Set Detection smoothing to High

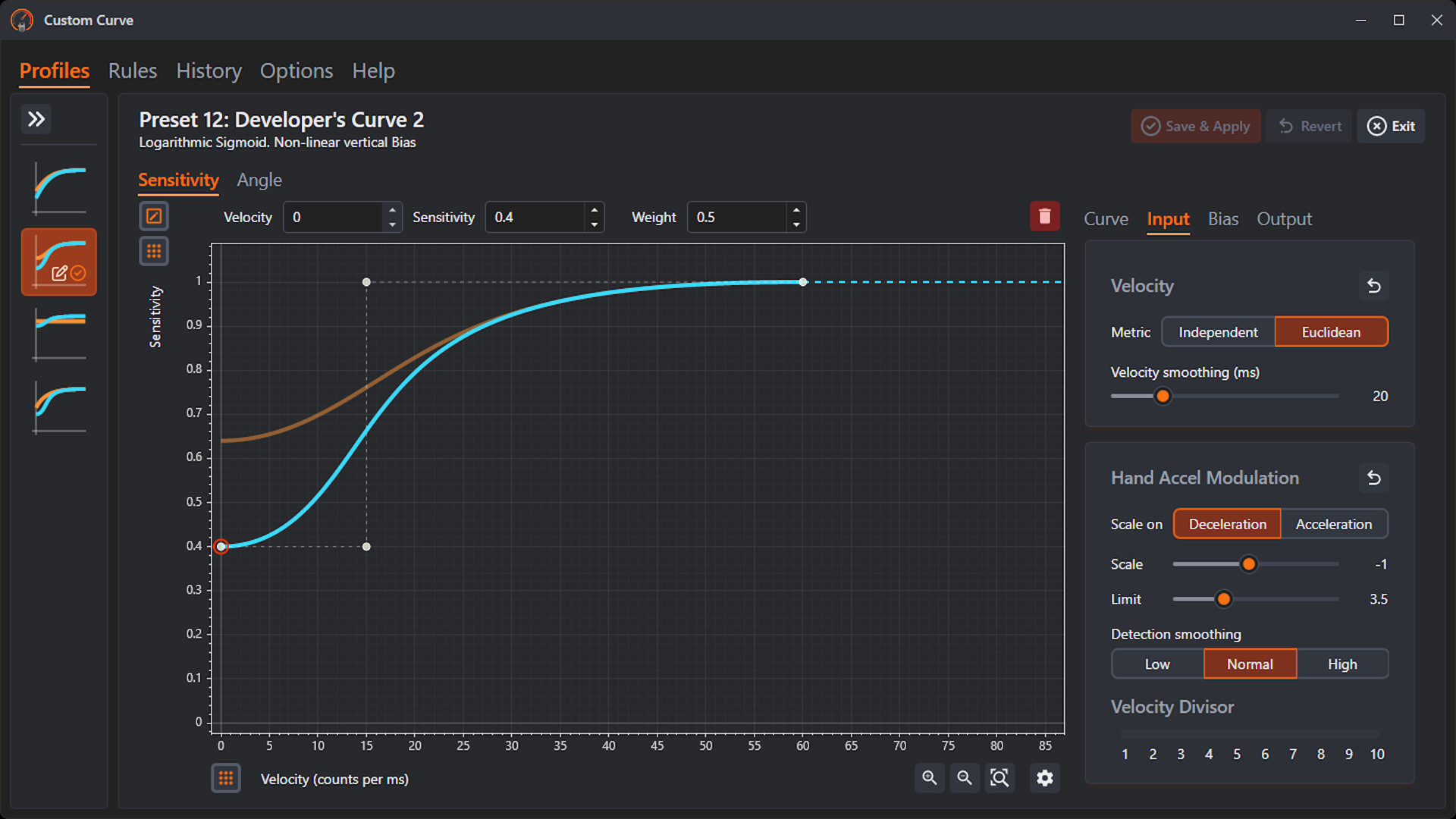point(1341,664)
